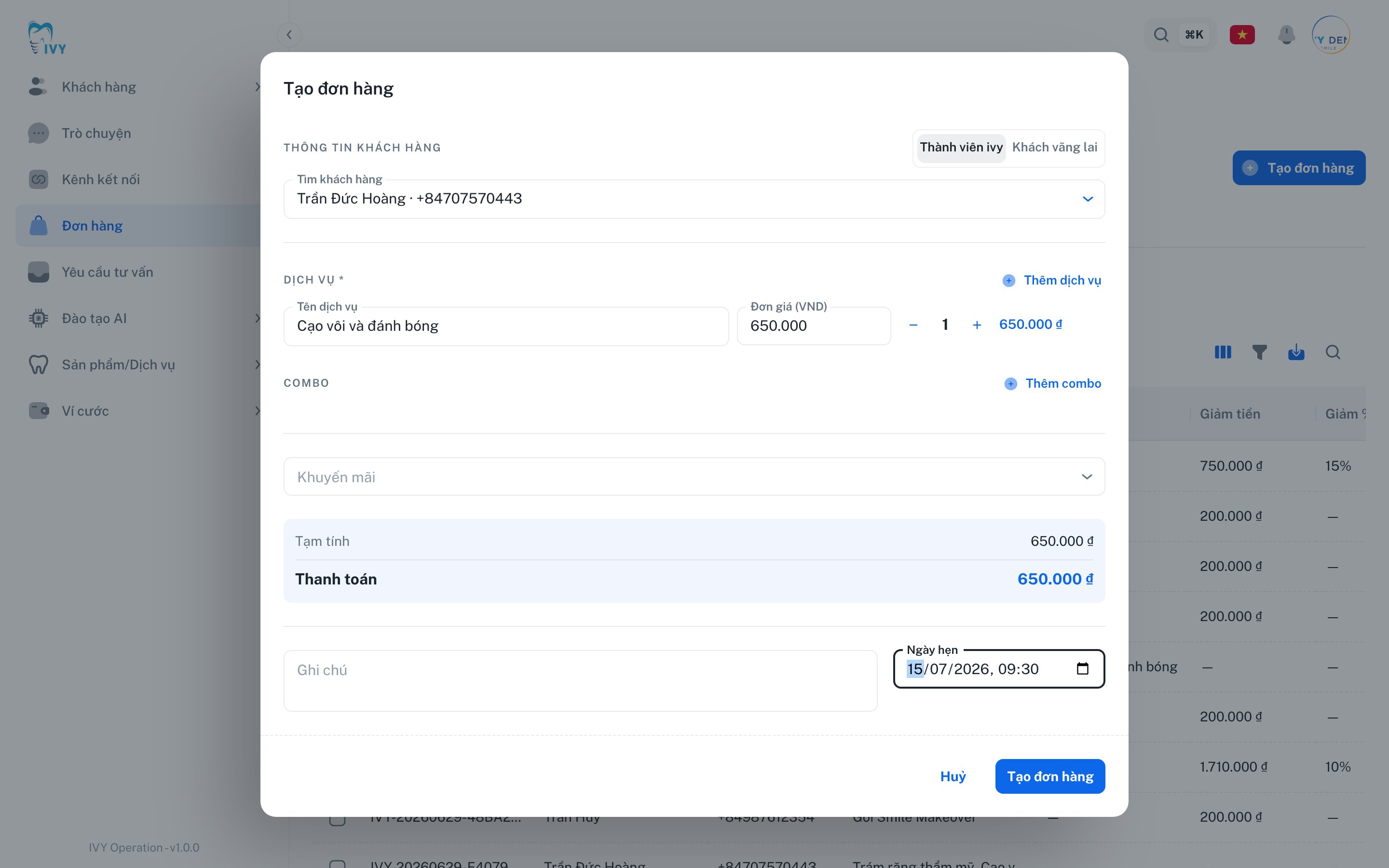Screen dimensions: 1389x868
Task: Open Khách hàng sidebar icon
Action: (x=38, y=87)
